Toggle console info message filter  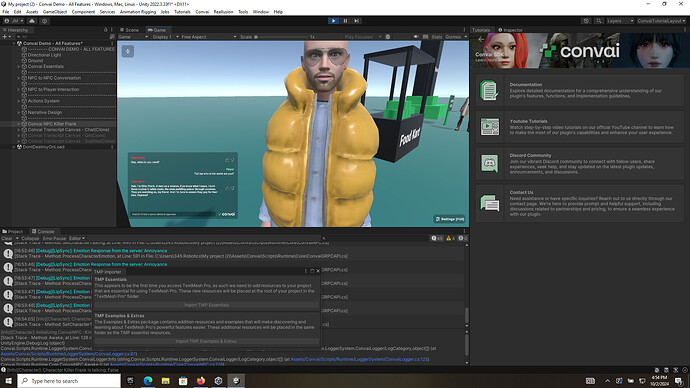tap(437, 238)
